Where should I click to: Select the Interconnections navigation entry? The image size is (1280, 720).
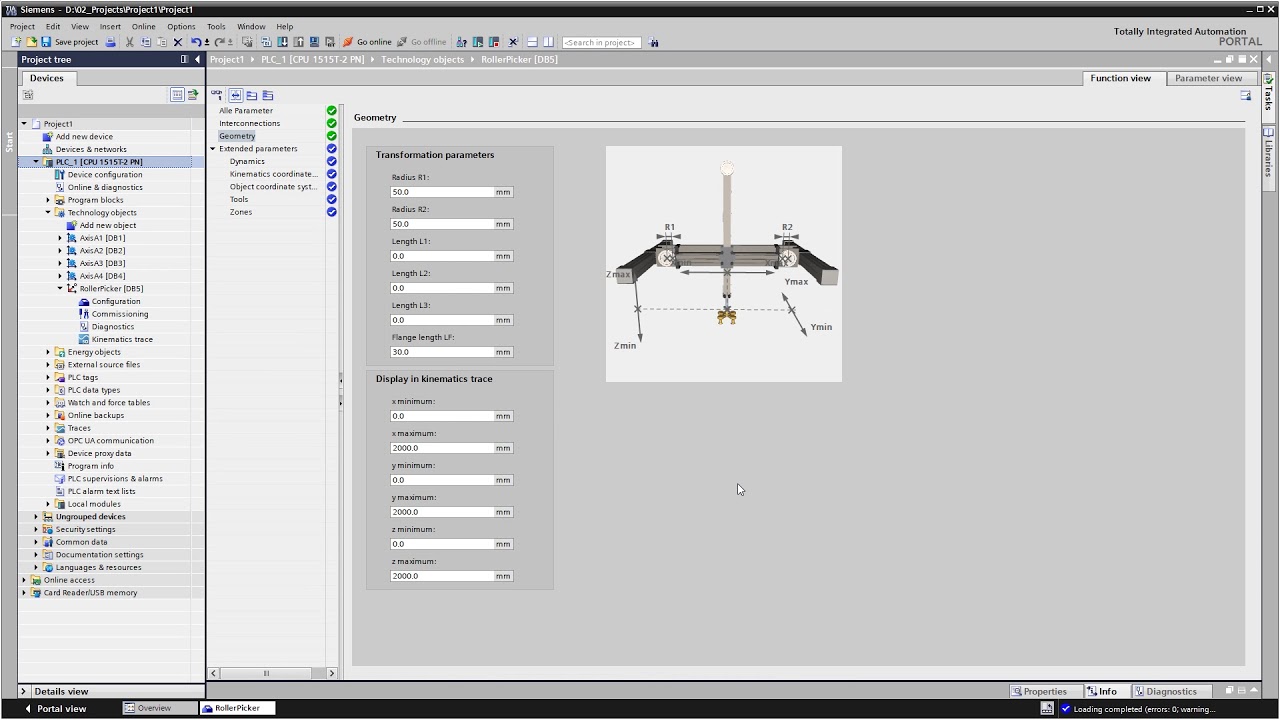pyautogui.click(x=249, y=123)
